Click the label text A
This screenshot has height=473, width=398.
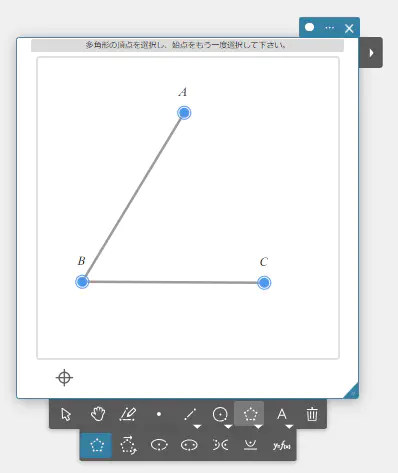183,92
